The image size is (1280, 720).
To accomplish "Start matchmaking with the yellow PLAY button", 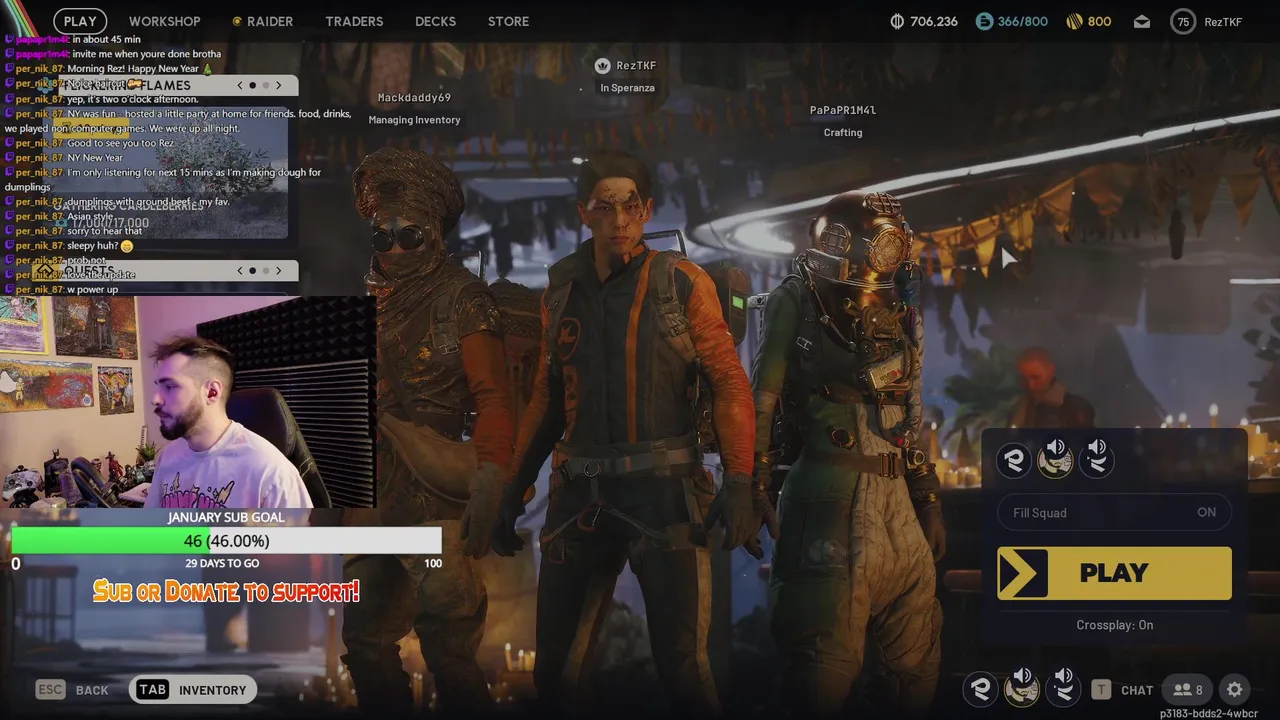I will 1114,573.
